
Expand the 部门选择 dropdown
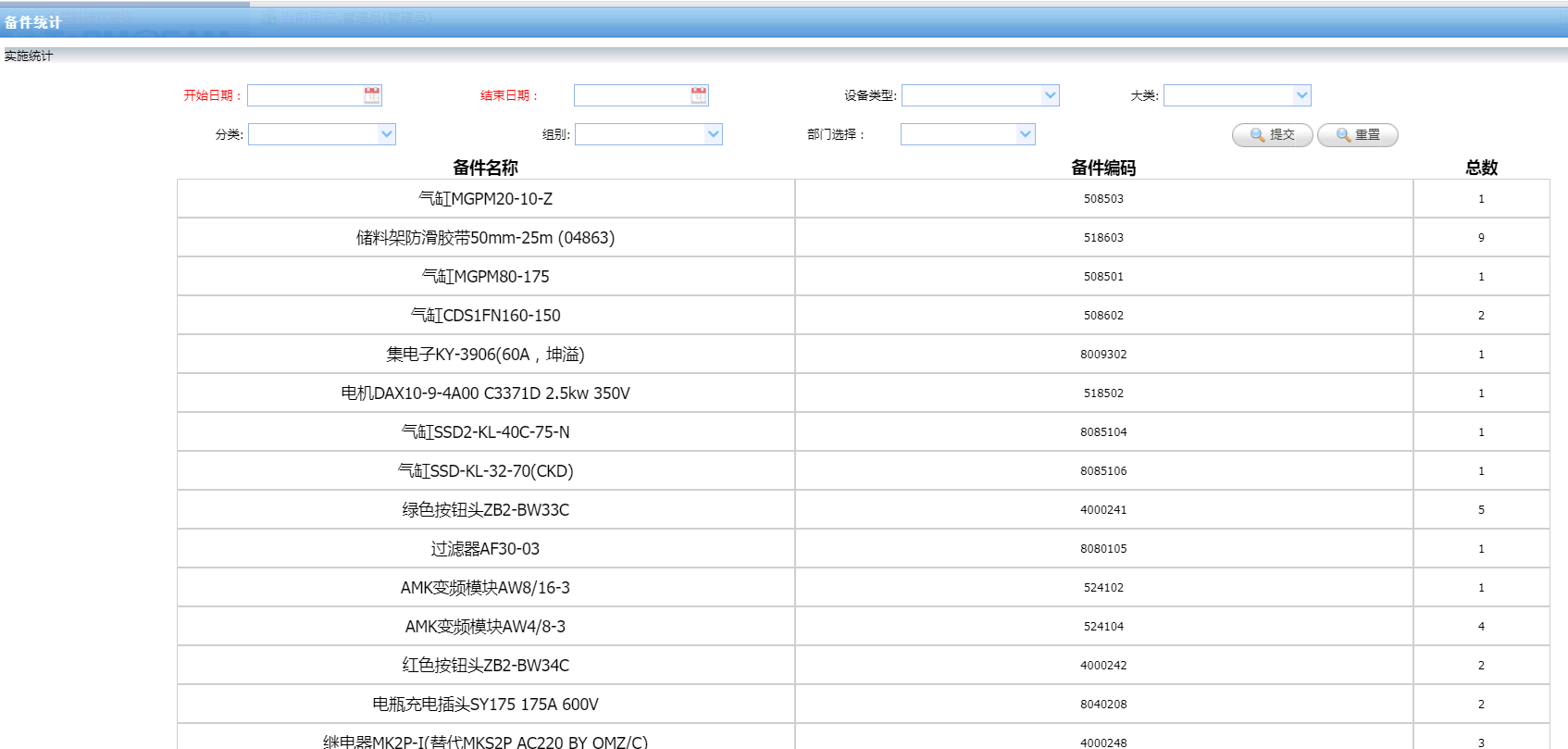(1025, 134)
